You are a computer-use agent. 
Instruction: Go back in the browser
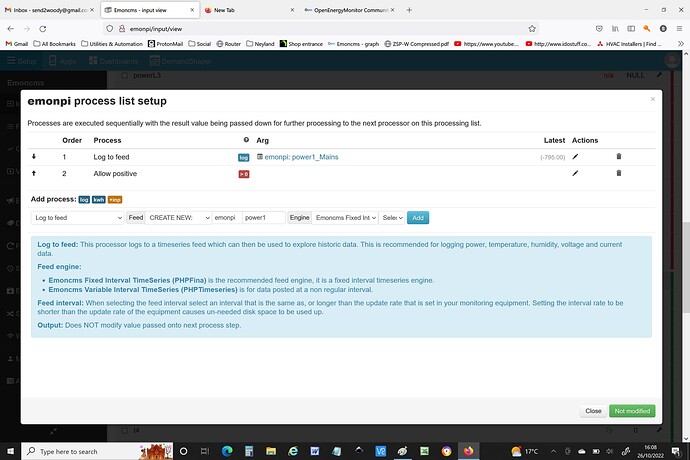(x=11, y=29)
